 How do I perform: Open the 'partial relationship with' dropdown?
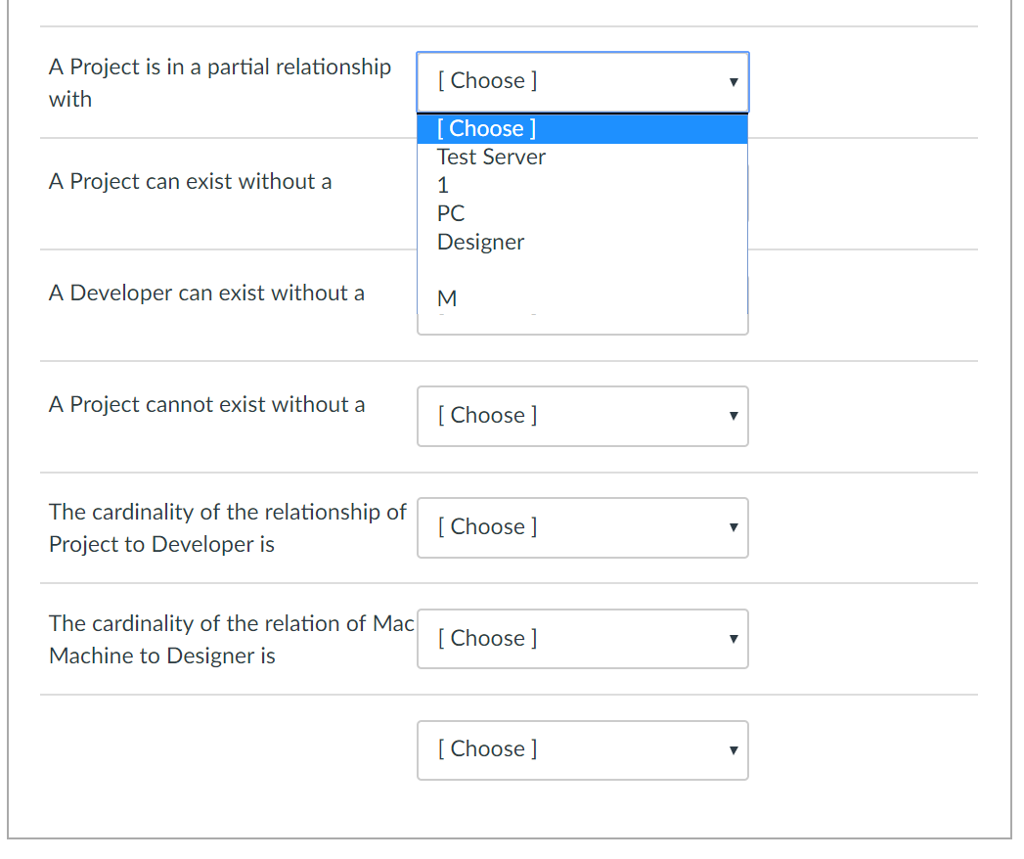coord(583,82)
